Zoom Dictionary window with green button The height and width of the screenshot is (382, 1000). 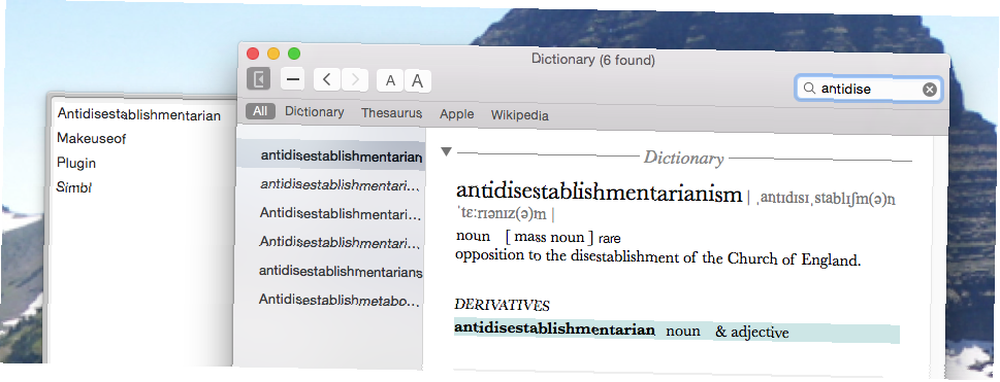[294, 54]
